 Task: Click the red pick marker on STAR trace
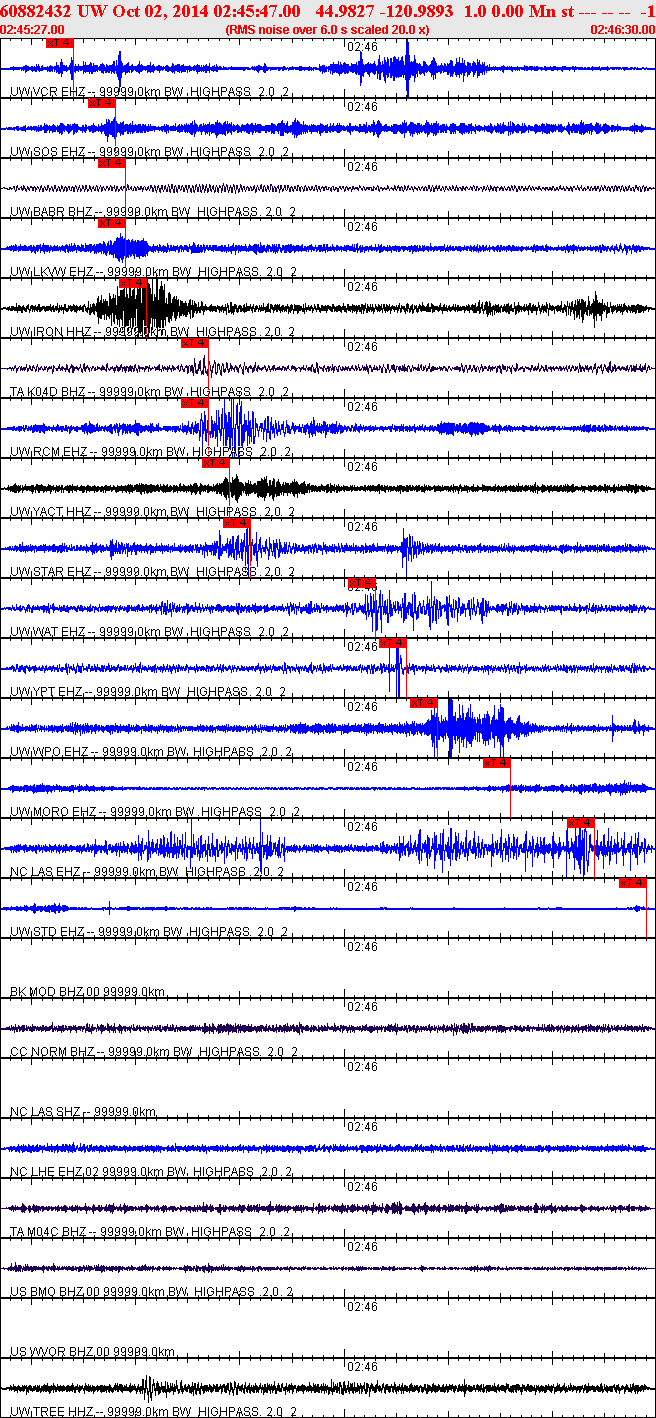pos(237,523)
